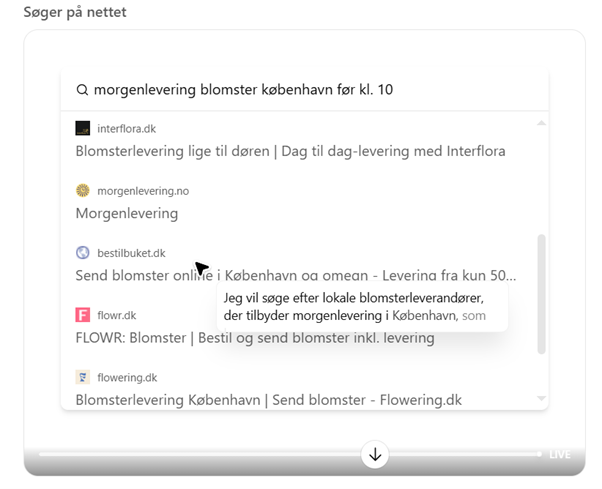The image size is (602, 489).
Task: Open the Interflora Blomsterlevering result link
Action: pyautogui.click(x=290, y=151)
